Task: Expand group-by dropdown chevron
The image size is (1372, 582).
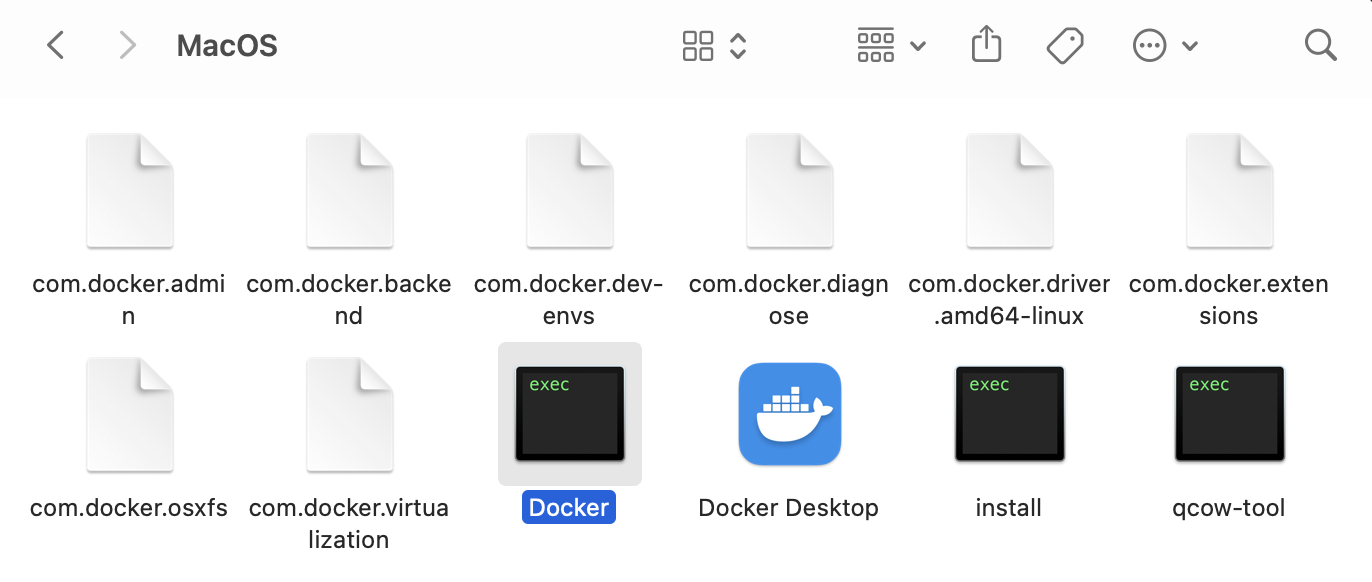Action: [918, 46]
